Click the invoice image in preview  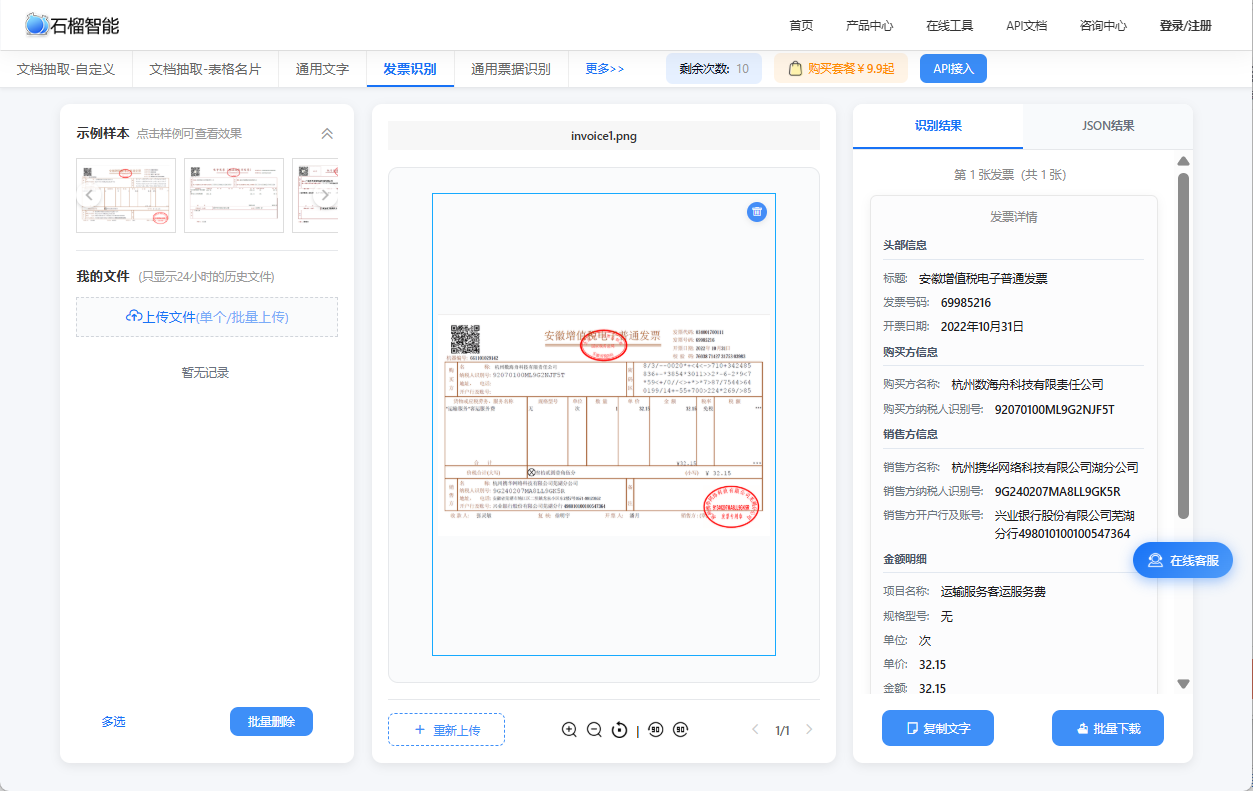point(604,425)
